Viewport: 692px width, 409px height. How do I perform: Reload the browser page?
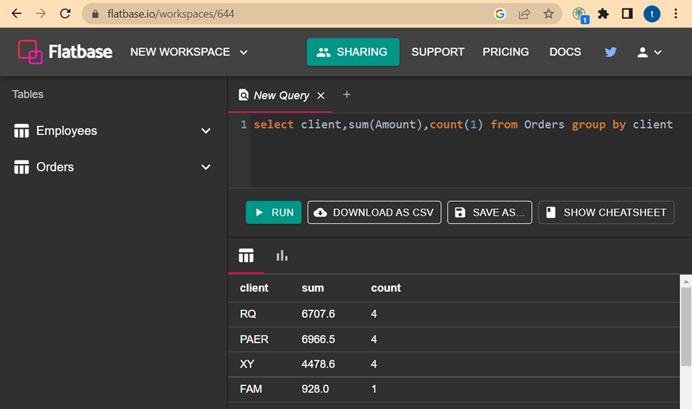[65, 15]
